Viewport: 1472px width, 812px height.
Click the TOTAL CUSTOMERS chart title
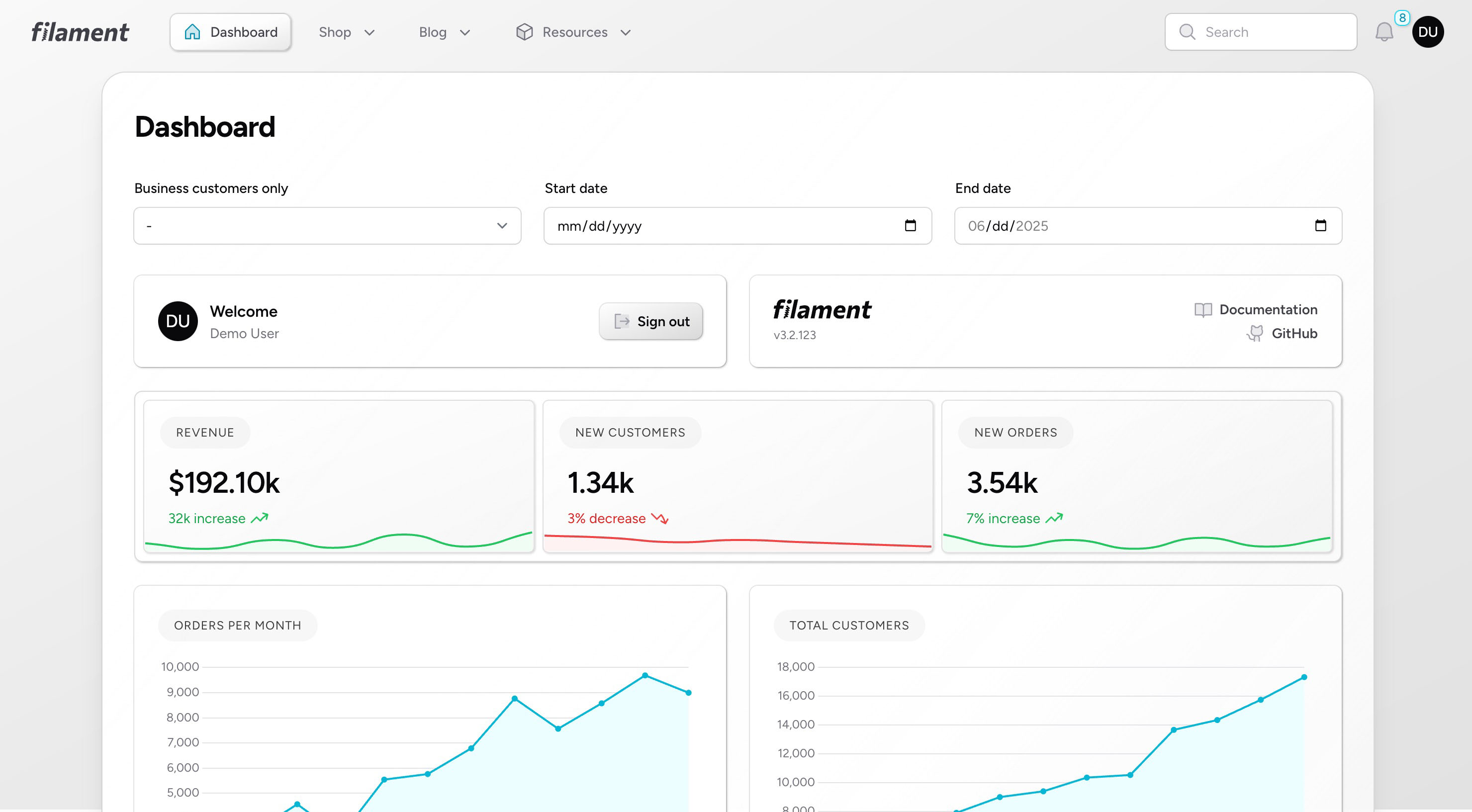coord(849,625)
